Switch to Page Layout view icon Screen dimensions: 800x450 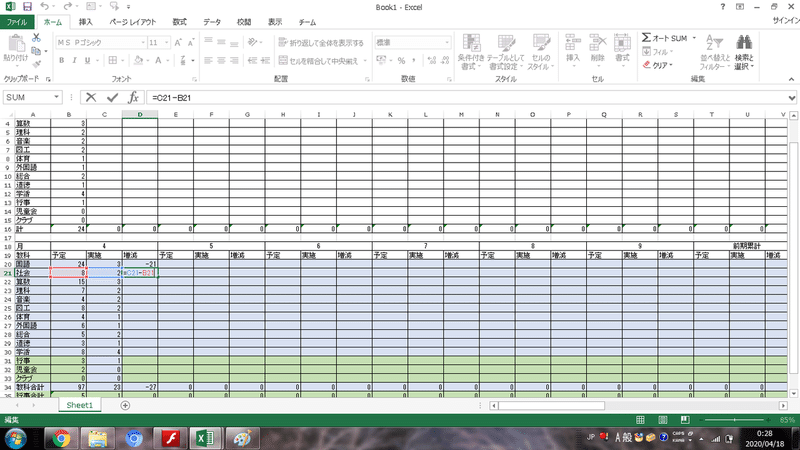click(663, 420)
